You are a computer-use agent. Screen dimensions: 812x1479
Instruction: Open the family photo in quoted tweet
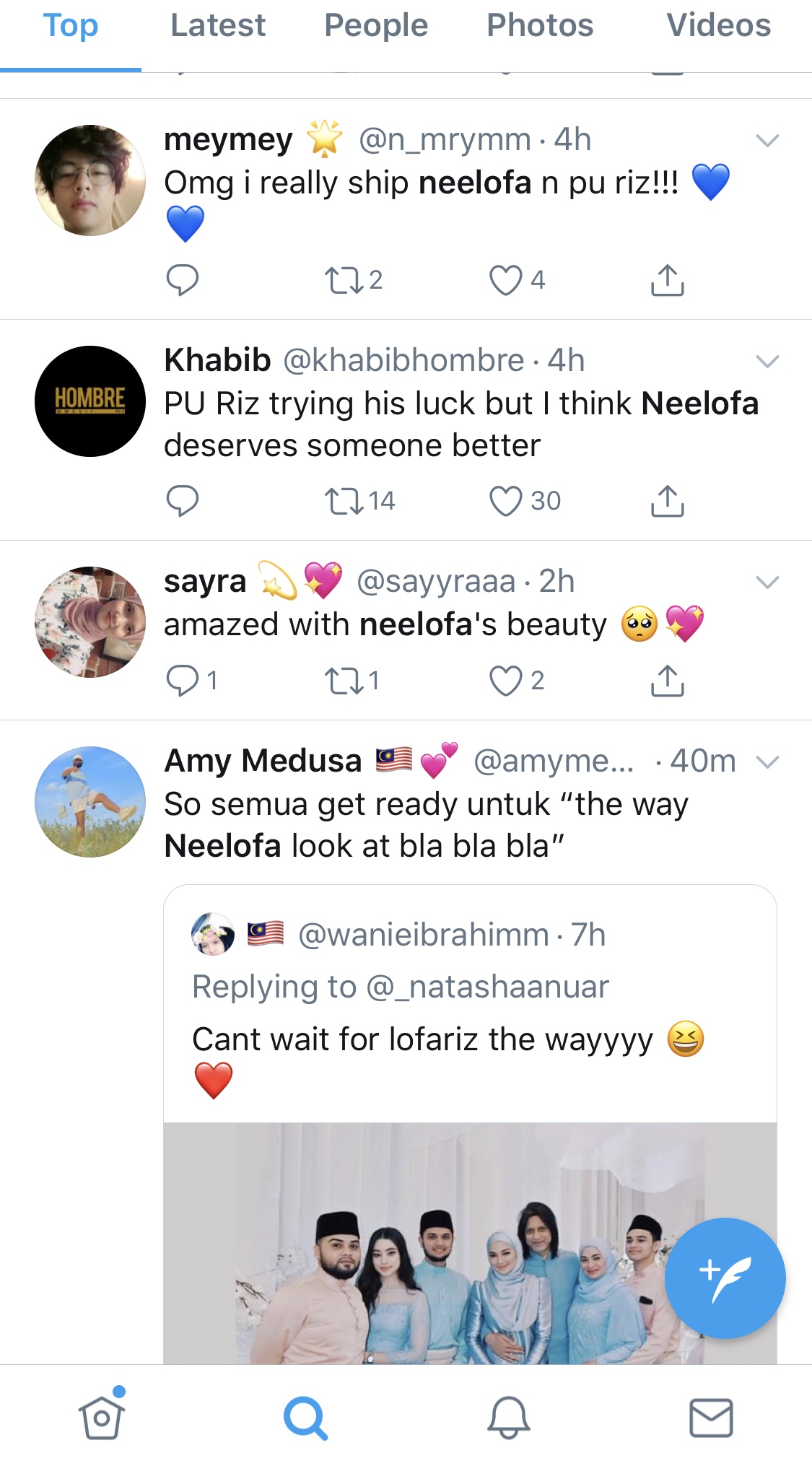point(433,1242)
